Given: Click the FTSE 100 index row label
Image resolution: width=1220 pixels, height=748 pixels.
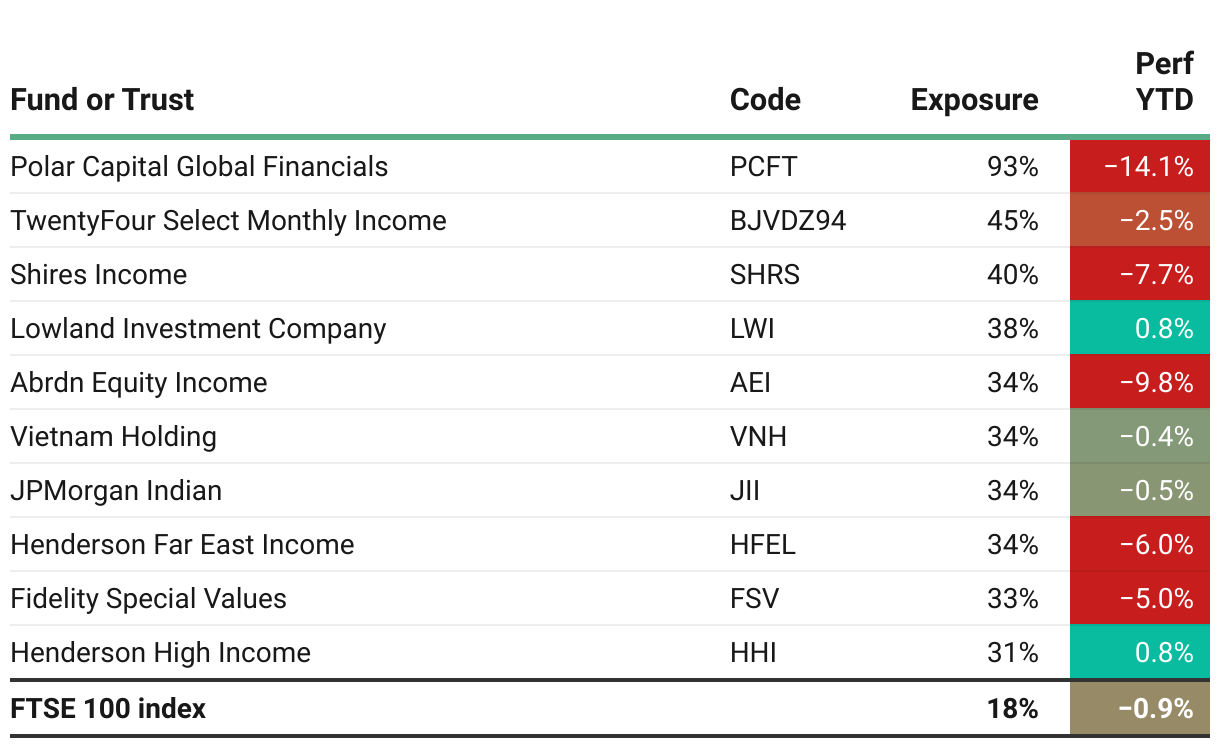Looking at the screenshot, I should (x=108, y=708).
